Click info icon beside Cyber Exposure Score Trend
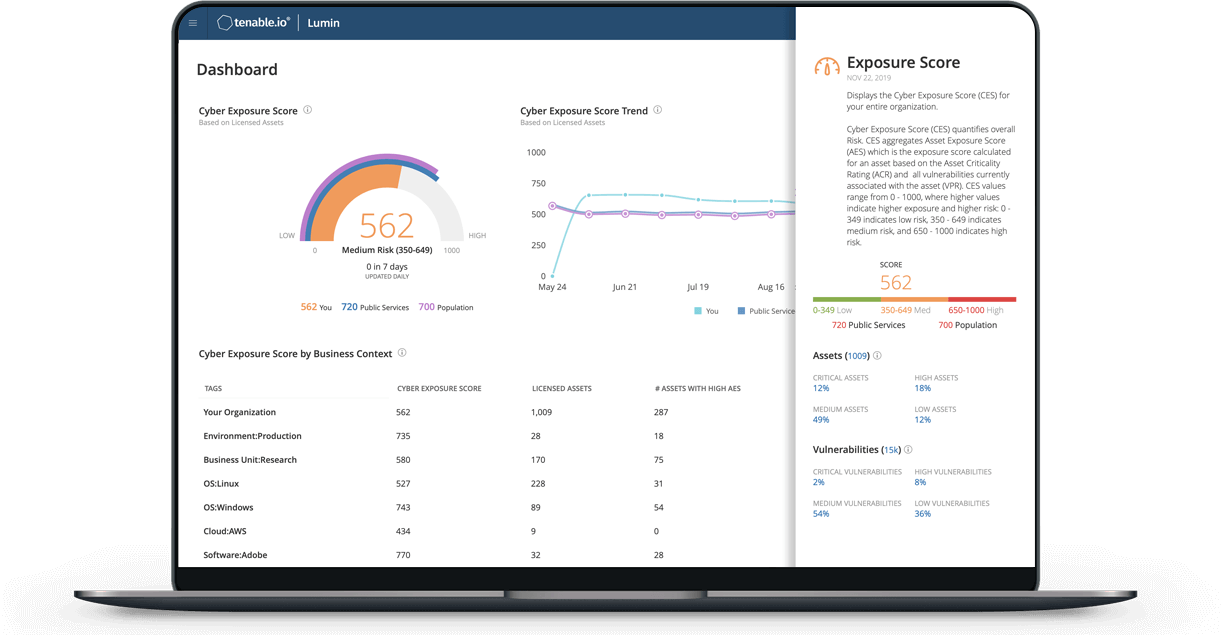The image size is (1224, 635). (658, 110)
